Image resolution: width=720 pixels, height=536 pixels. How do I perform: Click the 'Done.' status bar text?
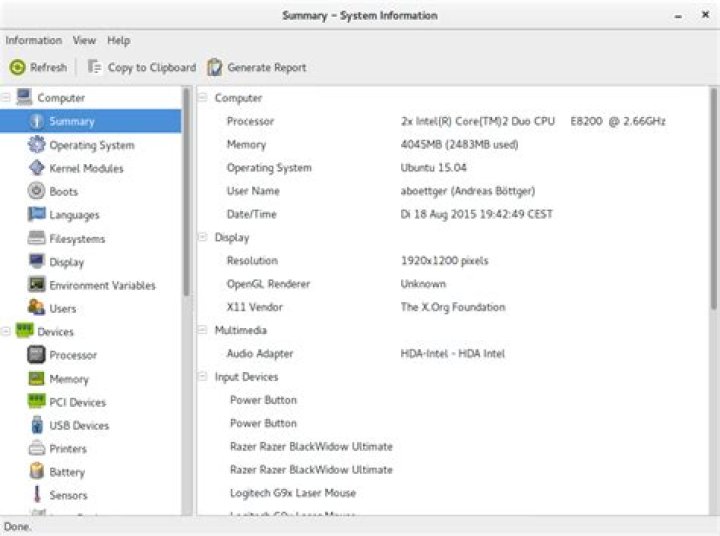(17, 526)
